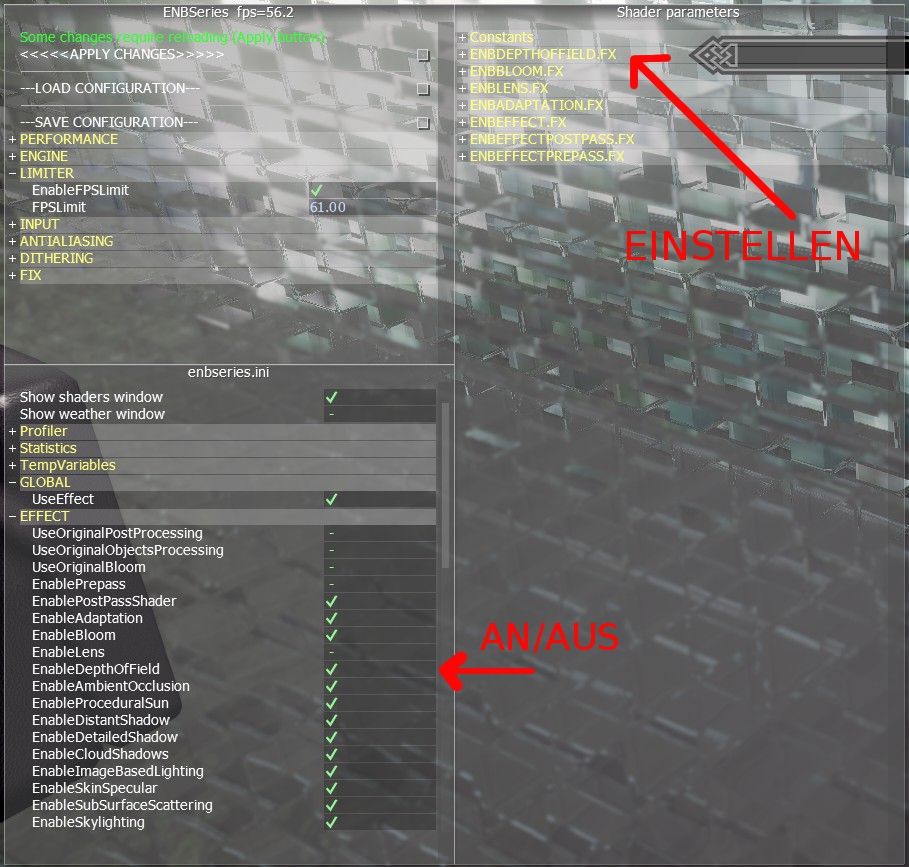The image size is (909, 867).
Task: Collapse the EFFECT section
Action: click(12, 516)
